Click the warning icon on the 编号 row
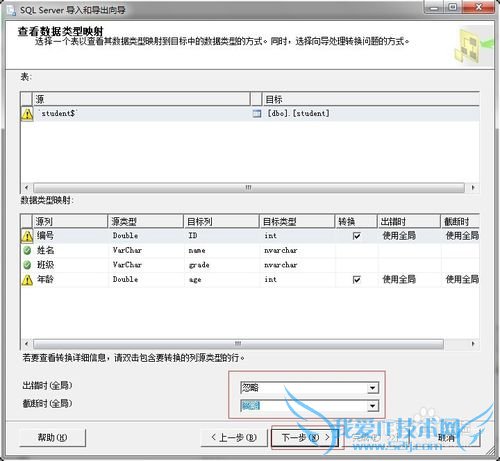This screenshot has height=461, width=500. coord(27,236)
